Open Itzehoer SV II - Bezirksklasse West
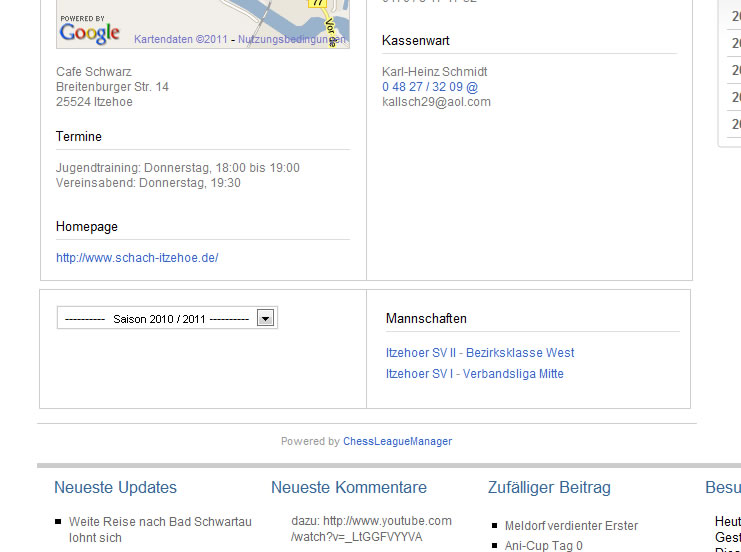The height and width of the screenshot is (552, 741). click(x=480, y=353)
